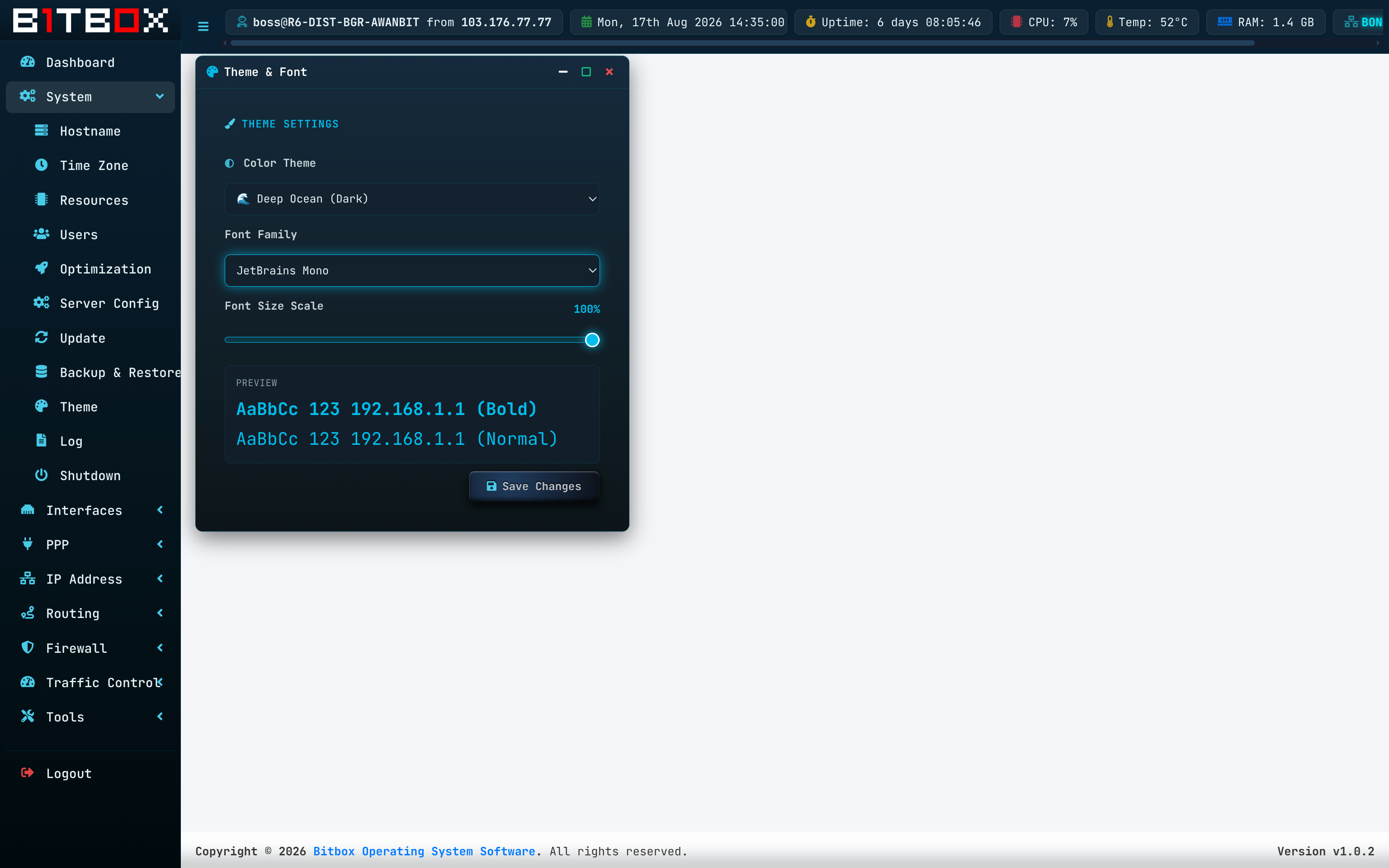1389x868 pixels.
Task: Expand the Traffic Control menu section
Action: pyautogui.click(x=90, y=682)
